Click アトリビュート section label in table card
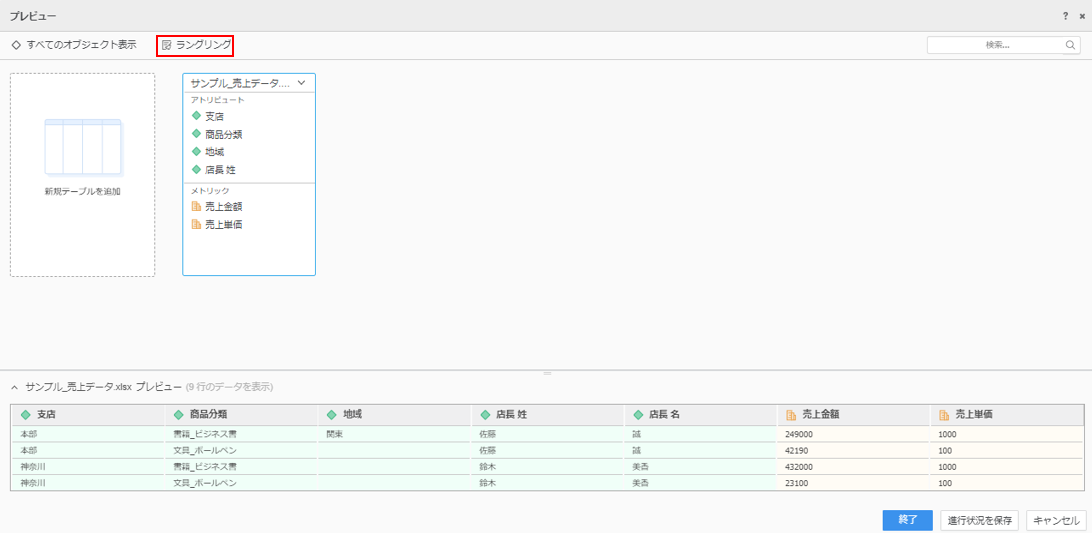The image size is (1092, 533). pos(218,100)
